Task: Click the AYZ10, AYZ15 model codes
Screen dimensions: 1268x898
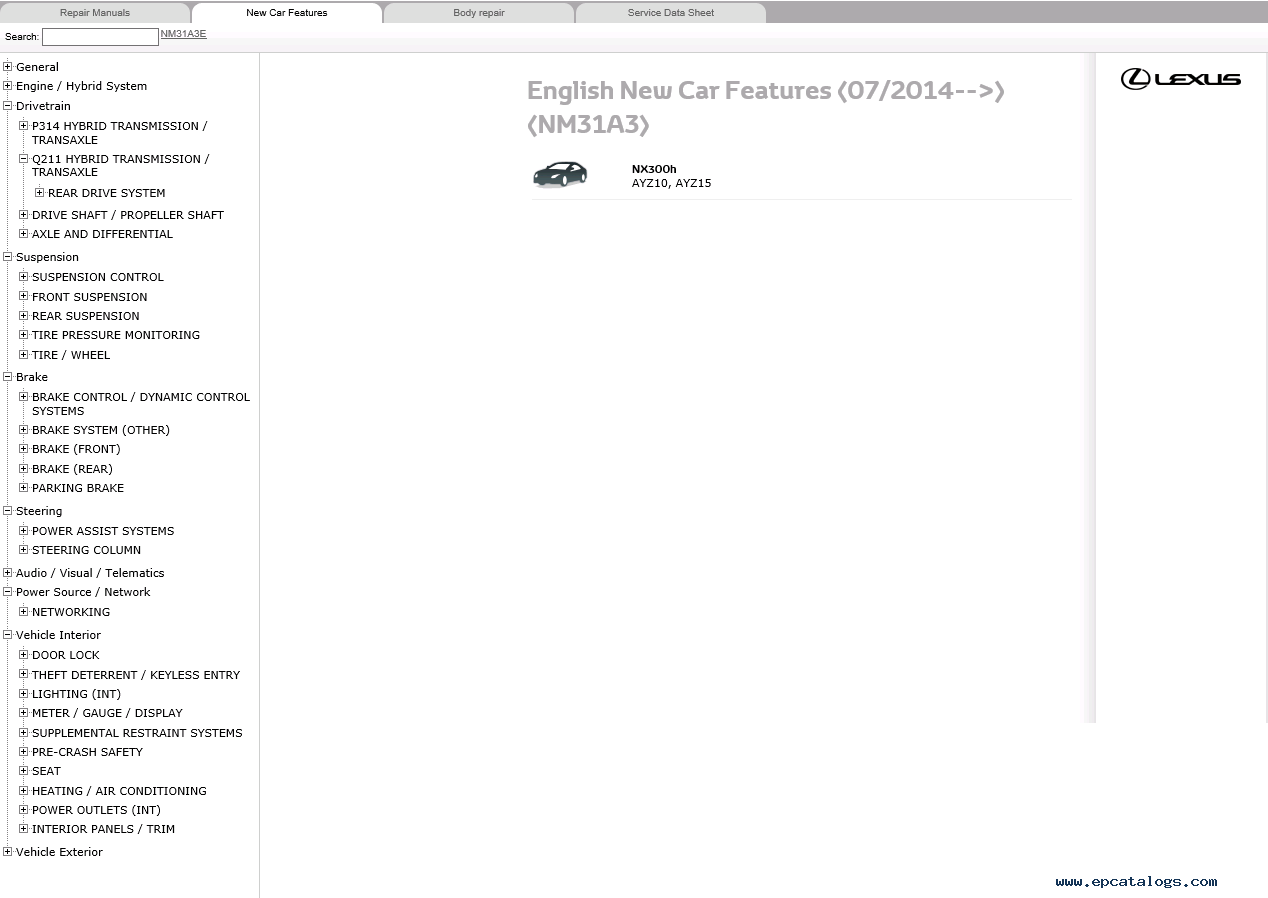Action: [x=672, y=183]
